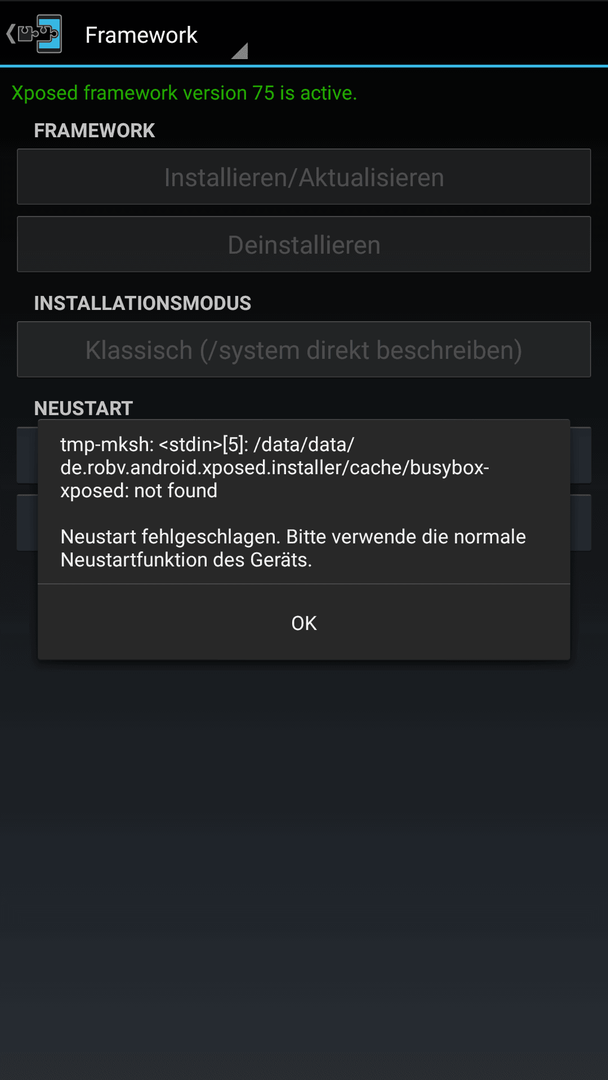Image resolution: width=608 pixels, height=1080 pixels.
Task: Choose the Deinstallieren button
Action: pyautogui.click(x=304, y=245)
